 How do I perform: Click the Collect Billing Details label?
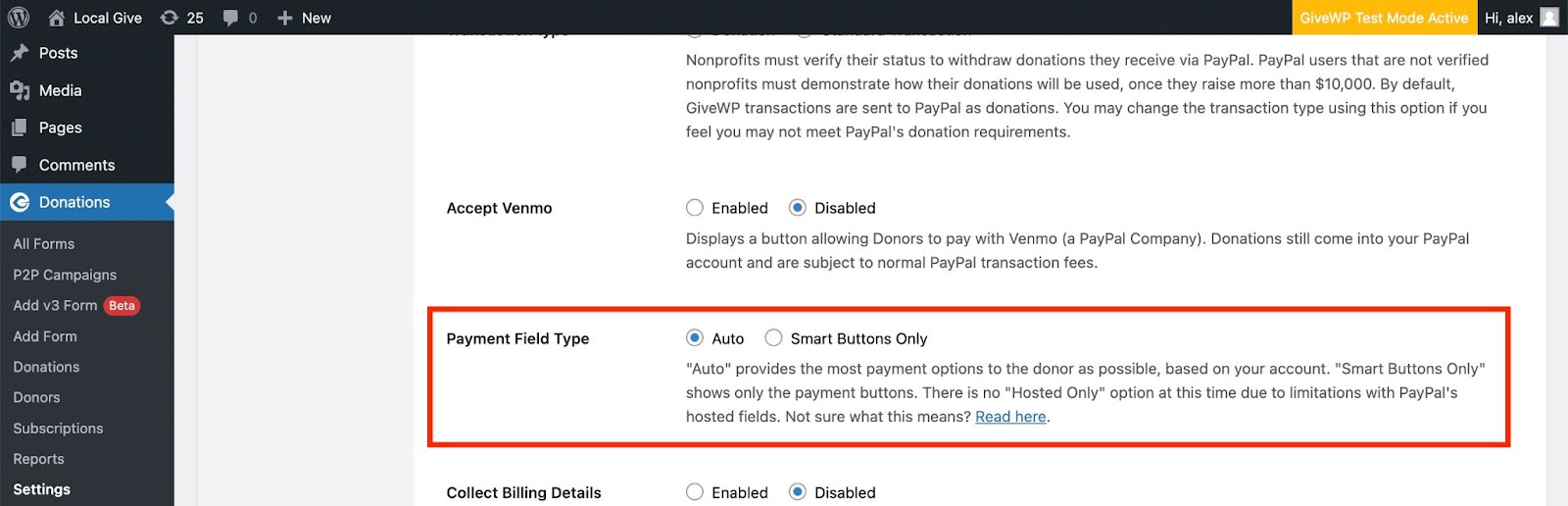coord(523,492)
